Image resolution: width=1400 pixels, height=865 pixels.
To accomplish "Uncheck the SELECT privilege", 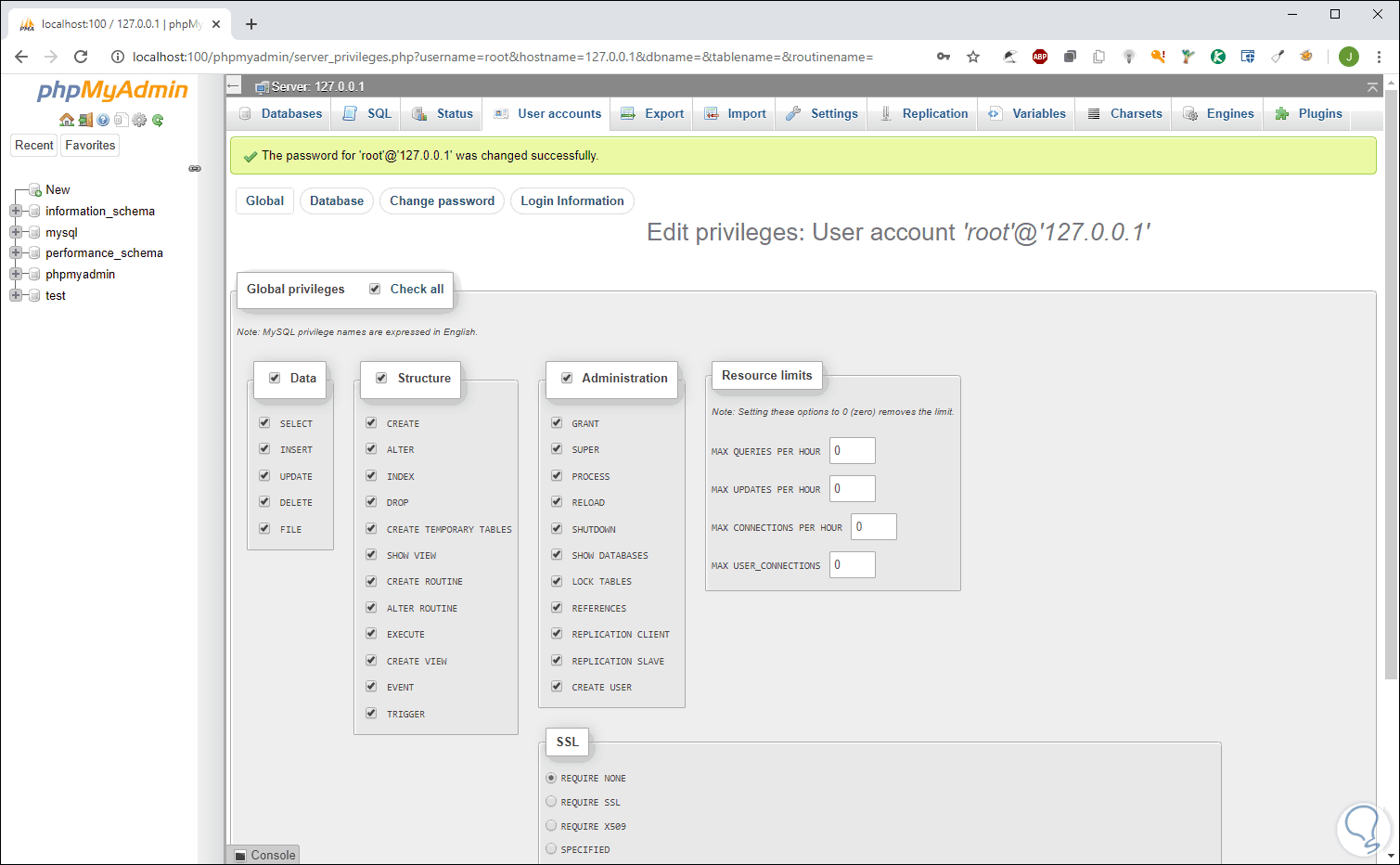I will pos(264,422).
